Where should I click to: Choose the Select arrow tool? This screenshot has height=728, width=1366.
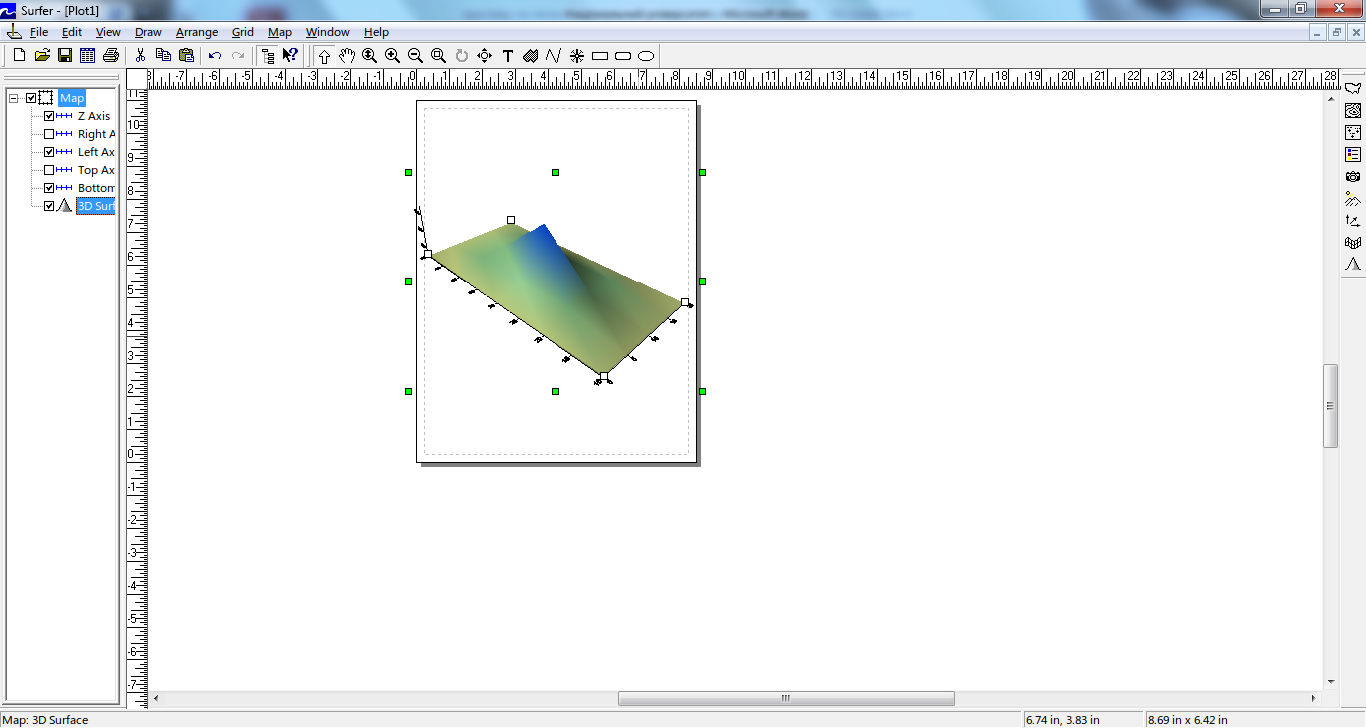(324, 56)
